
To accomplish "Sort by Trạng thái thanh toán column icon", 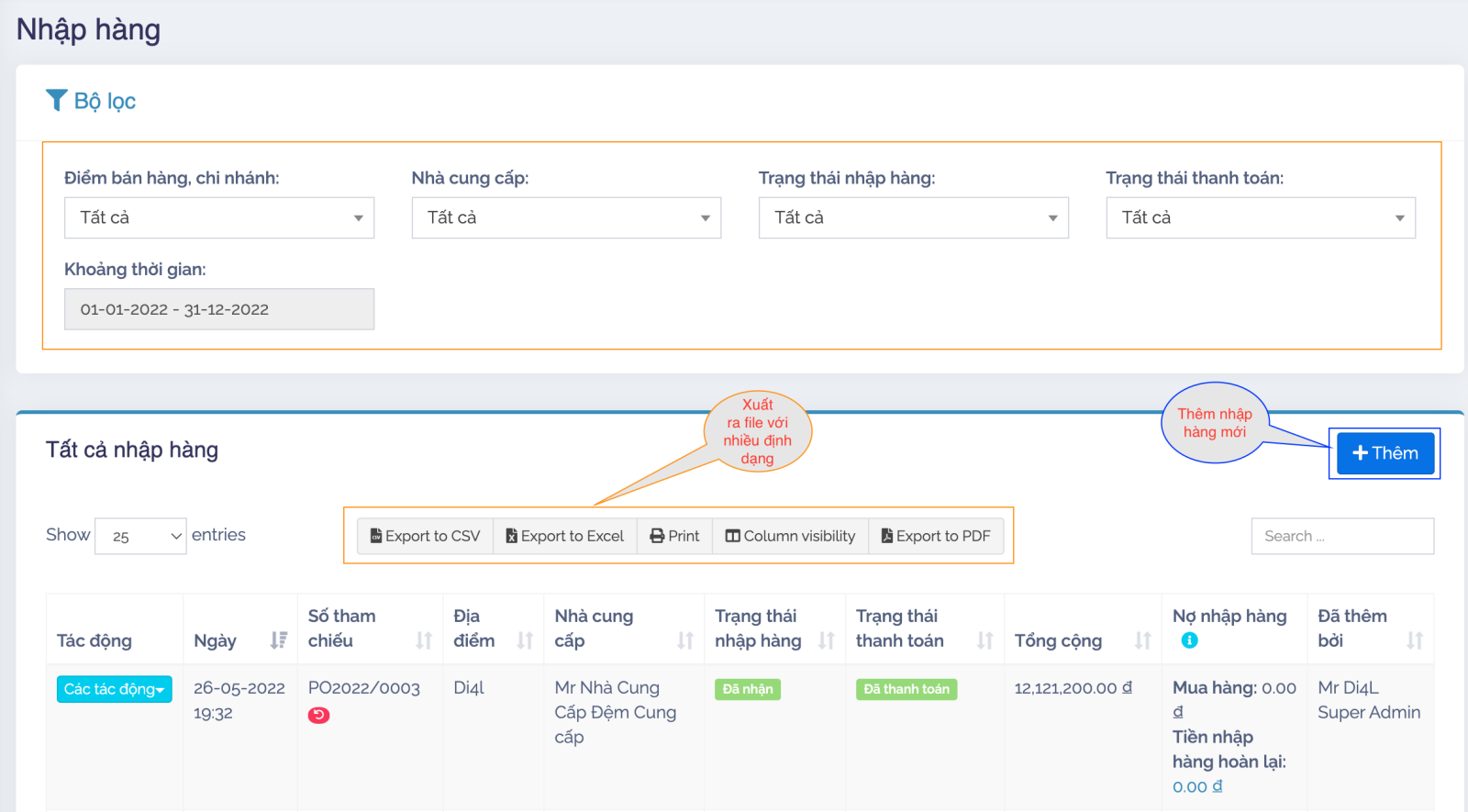I will pyautogui.click(x=984, y=640).
